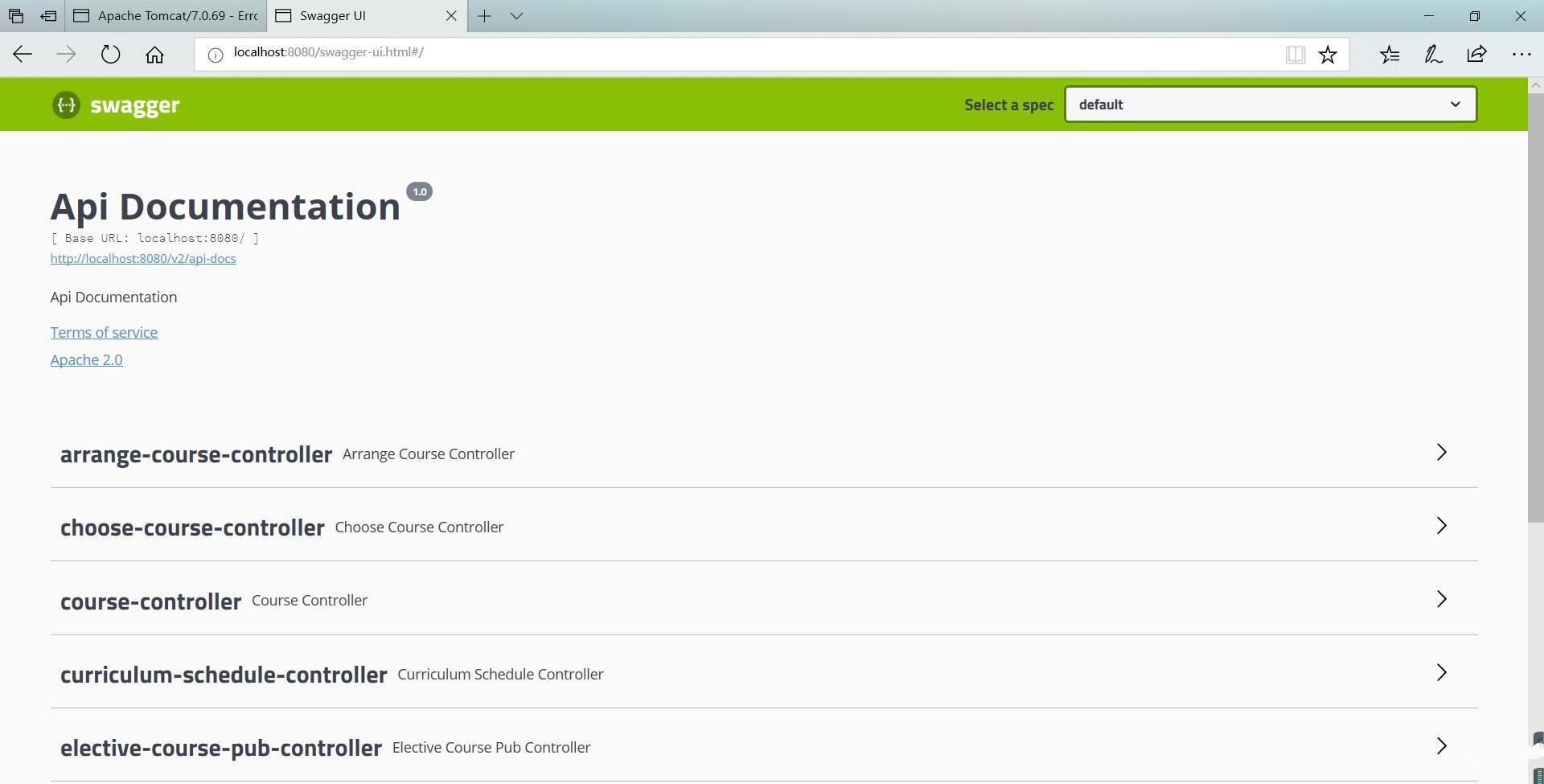Refresh the Swagger UI page
This screenshot has width=1544, height=784.
point(110,54)
